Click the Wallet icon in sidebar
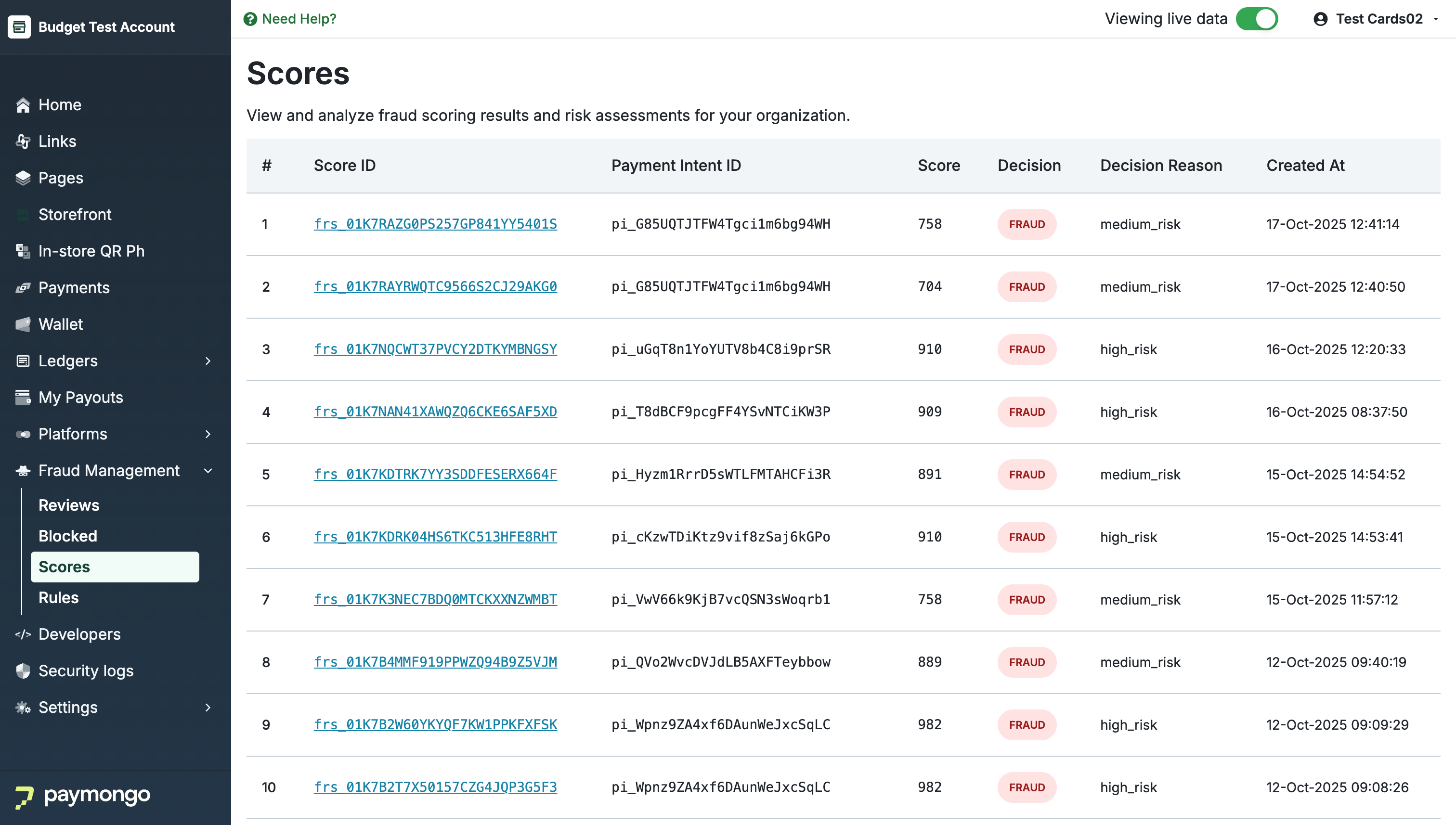The height and width of the screenshot is (825, 1456). (23, 324)
